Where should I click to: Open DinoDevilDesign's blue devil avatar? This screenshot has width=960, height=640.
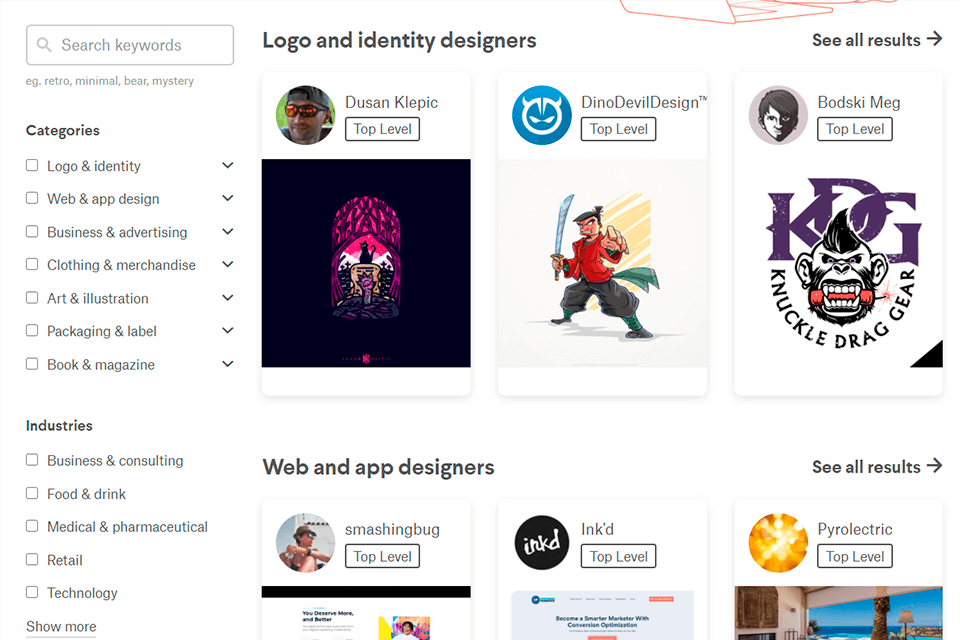(x=542, y=115)
